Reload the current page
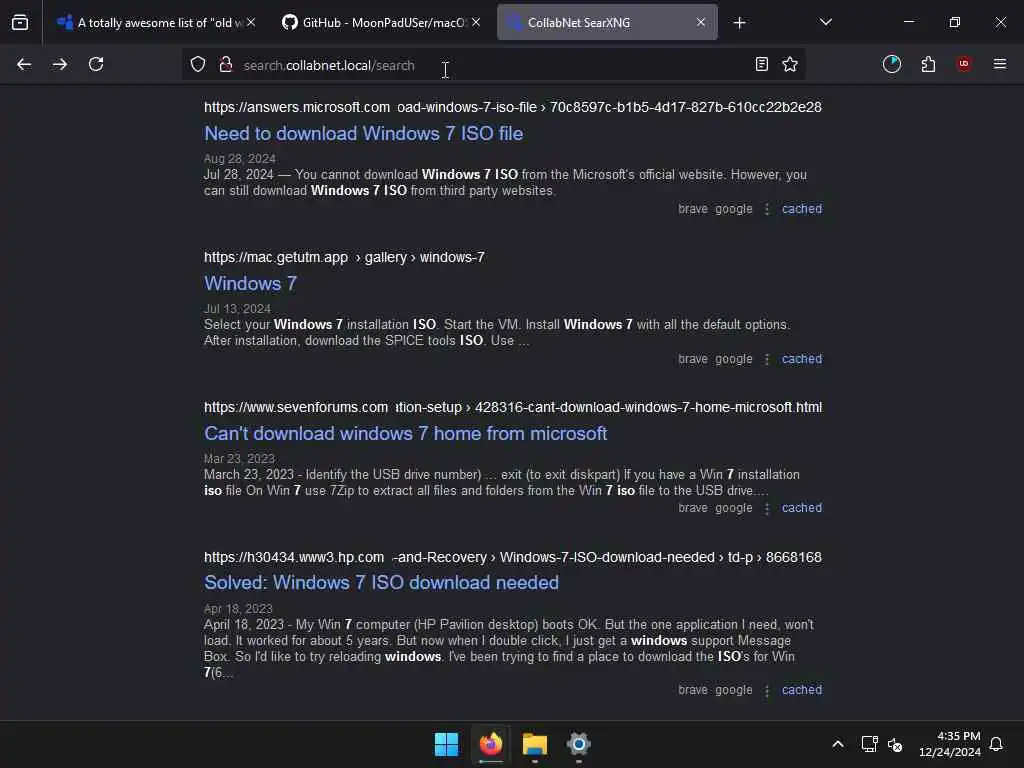The width and height of the screenshot is (1024, 768). coord(96,64)
